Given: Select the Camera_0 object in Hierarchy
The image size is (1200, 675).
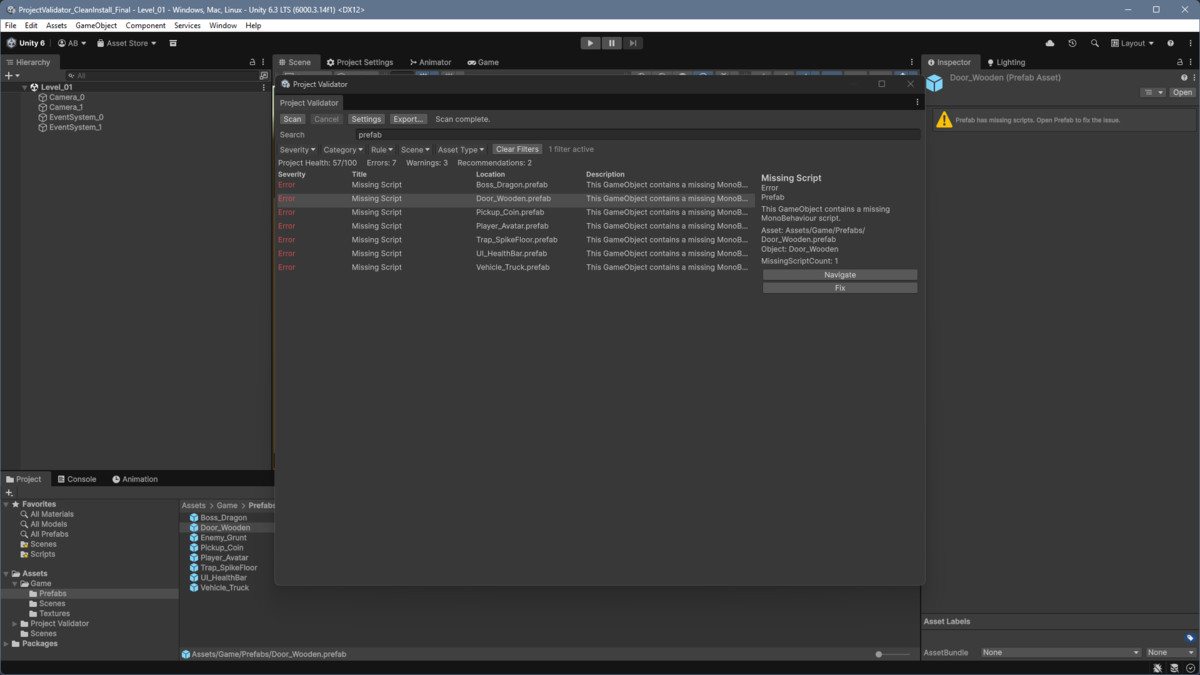Looking at the screenshot, I should pos(66,97).
